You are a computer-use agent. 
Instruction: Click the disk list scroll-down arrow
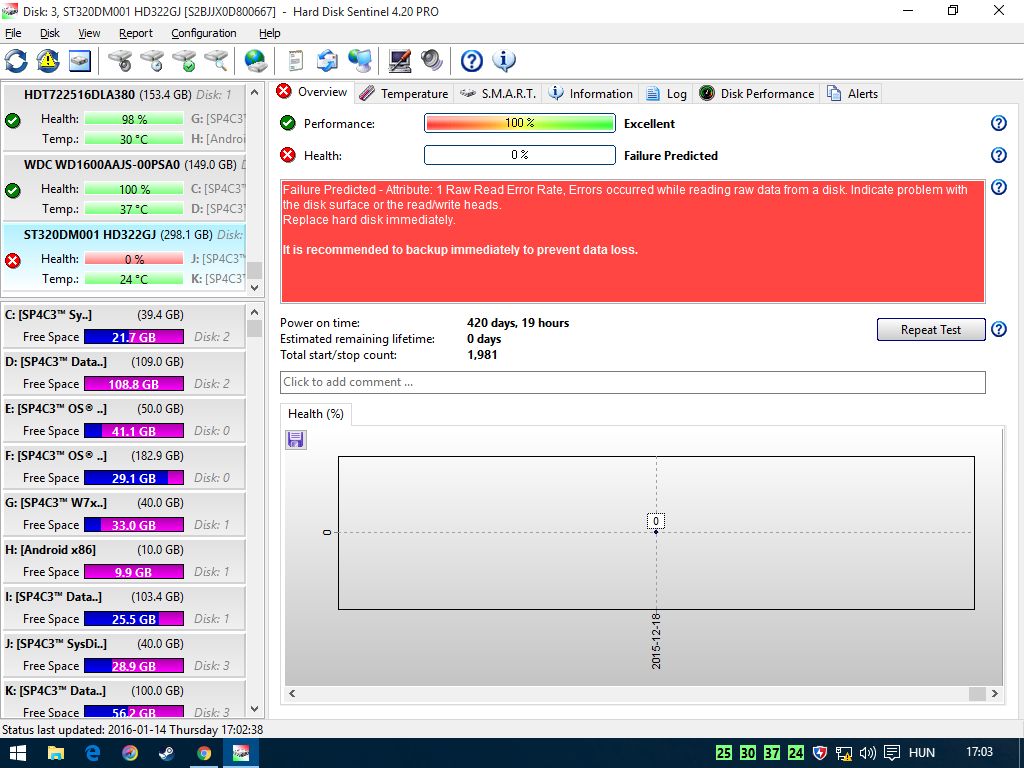click(255, 287)
